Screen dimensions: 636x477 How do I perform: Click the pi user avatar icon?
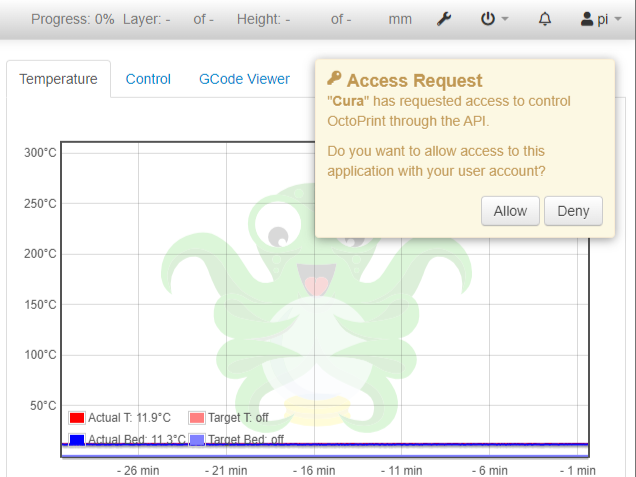coord(587,19)
